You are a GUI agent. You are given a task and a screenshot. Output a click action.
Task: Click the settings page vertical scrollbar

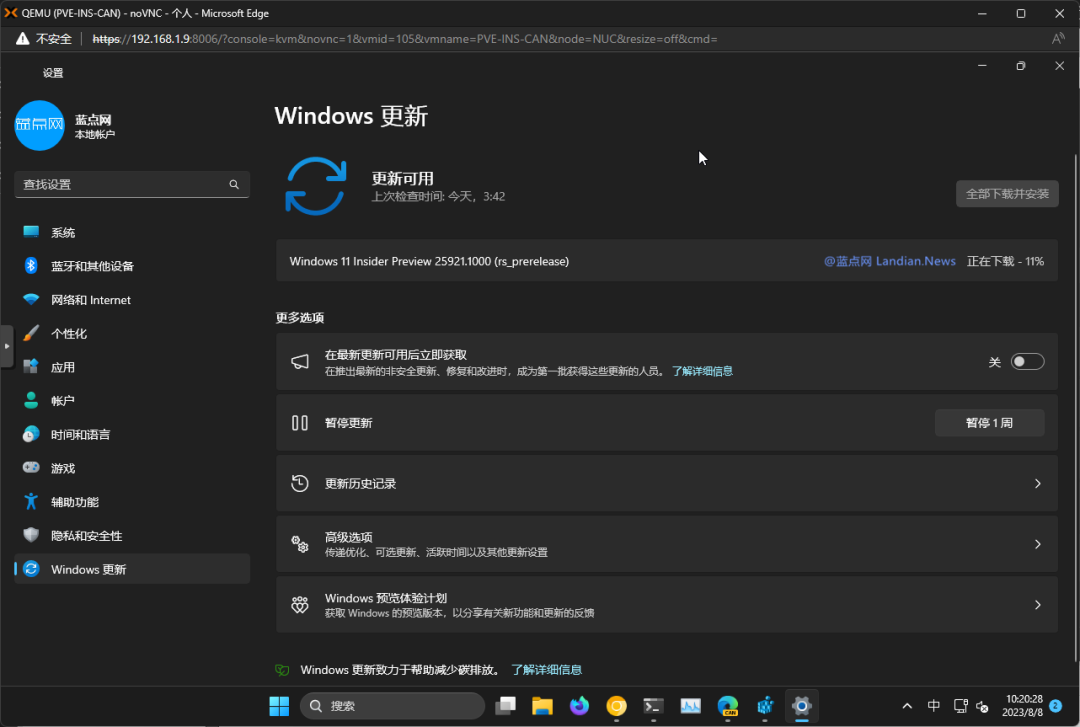1075,407
